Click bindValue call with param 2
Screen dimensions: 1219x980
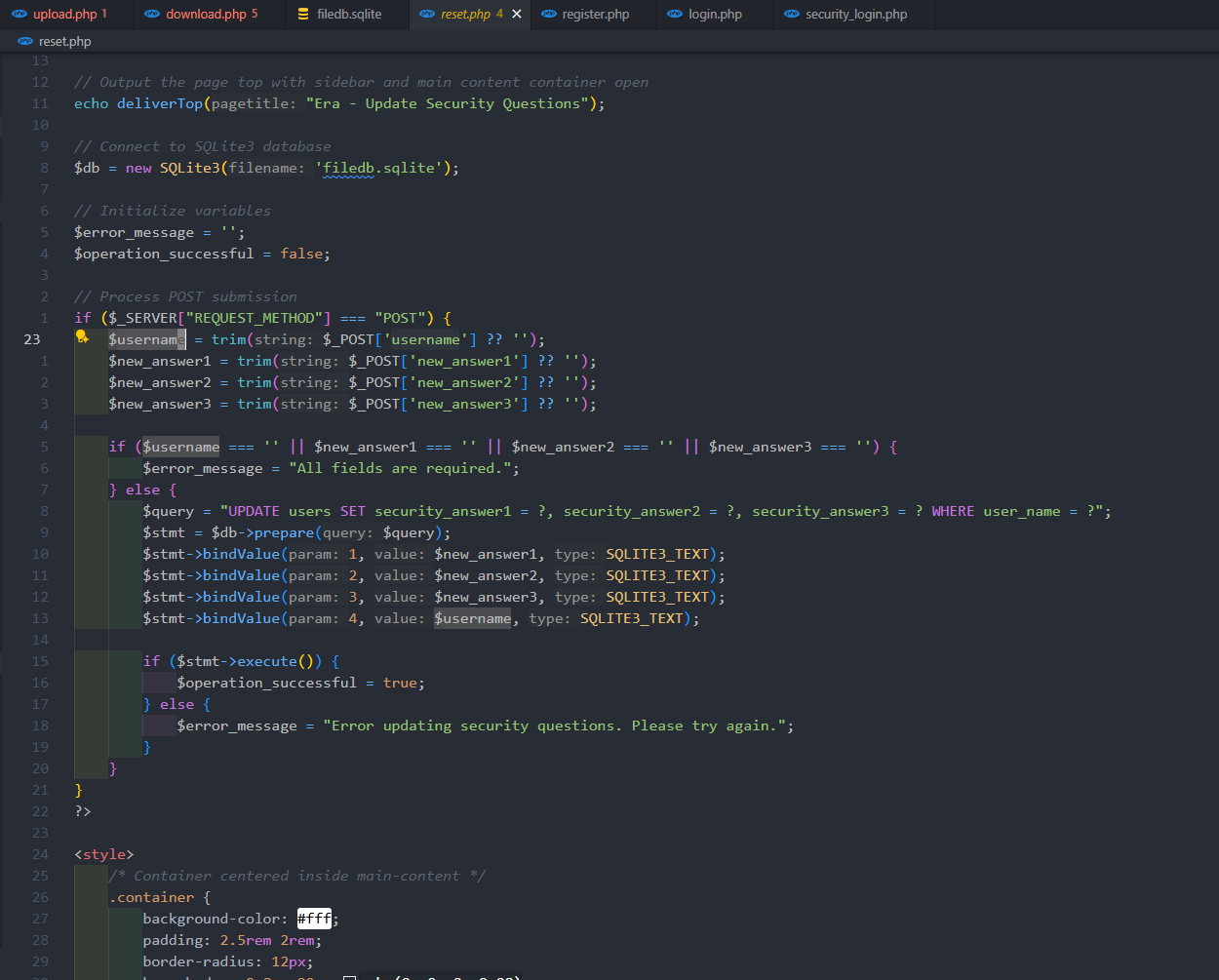click(434, 575)
